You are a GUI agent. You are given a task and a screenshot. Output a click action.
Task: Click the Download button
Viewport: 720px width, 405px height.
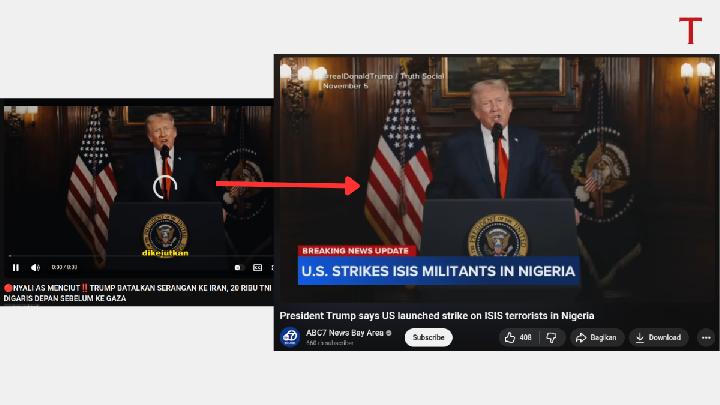click(x=658, y=337)
